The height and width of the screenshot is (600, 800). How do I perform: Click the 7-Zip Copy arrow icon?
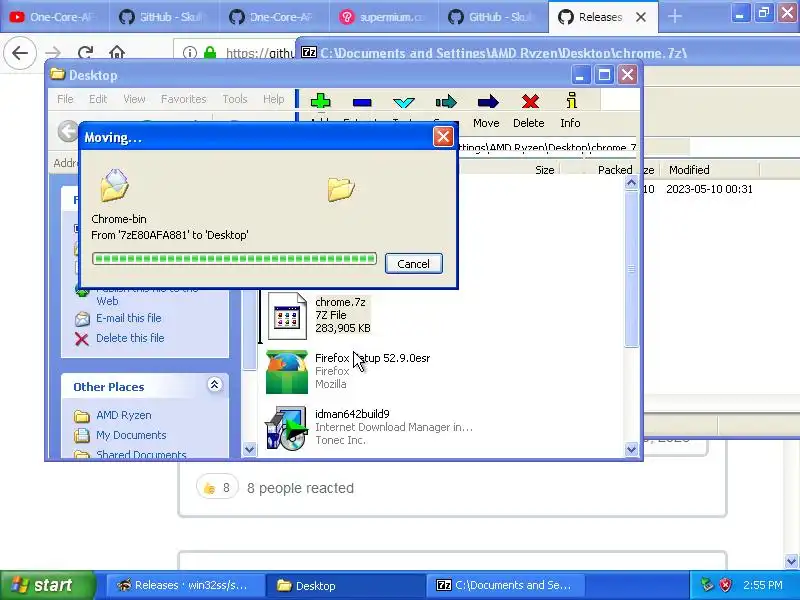[x=446, y=102]
